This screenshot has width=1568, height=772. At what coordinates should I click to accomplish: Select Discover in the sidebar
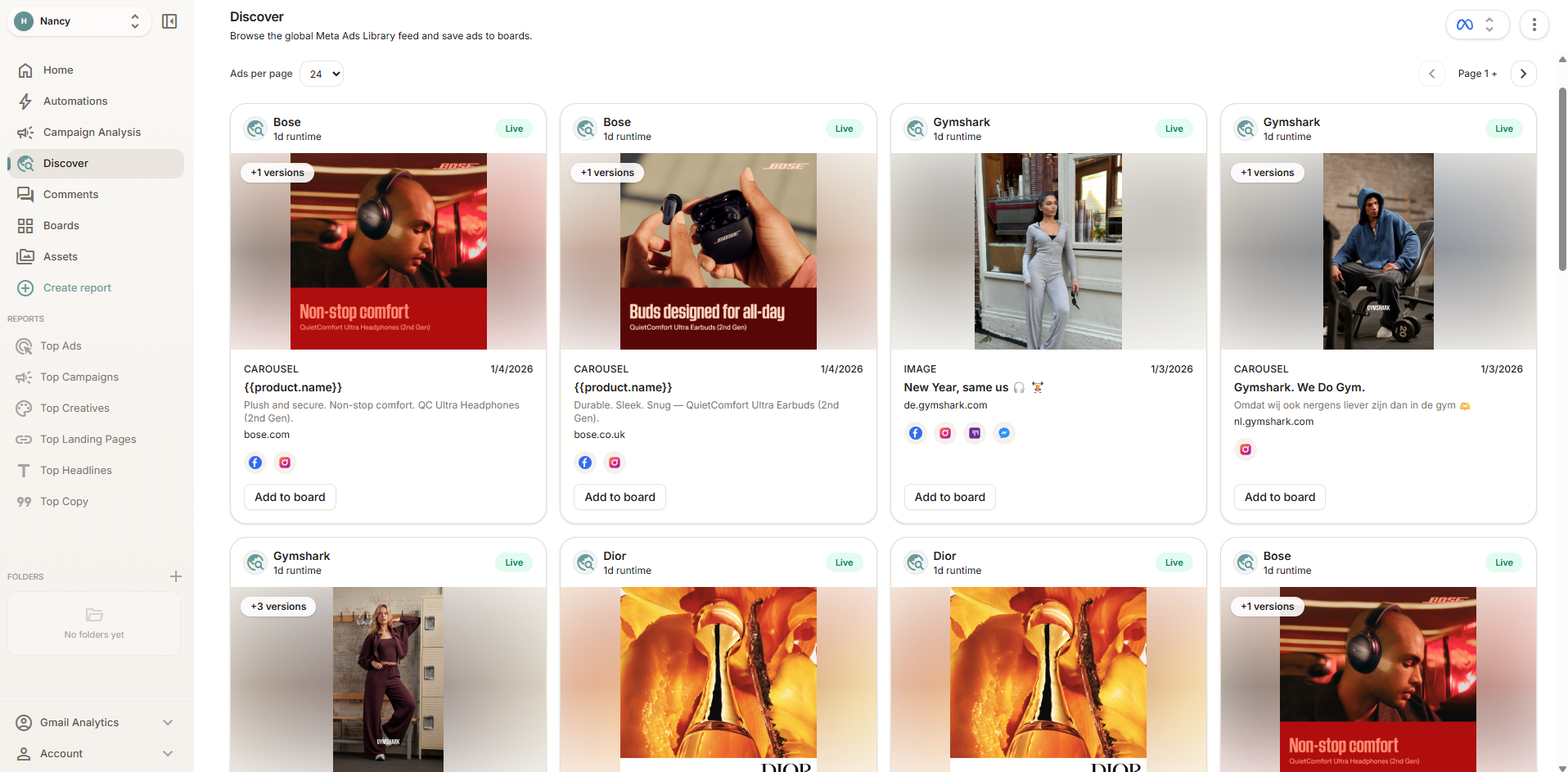[x=66, y=163]
